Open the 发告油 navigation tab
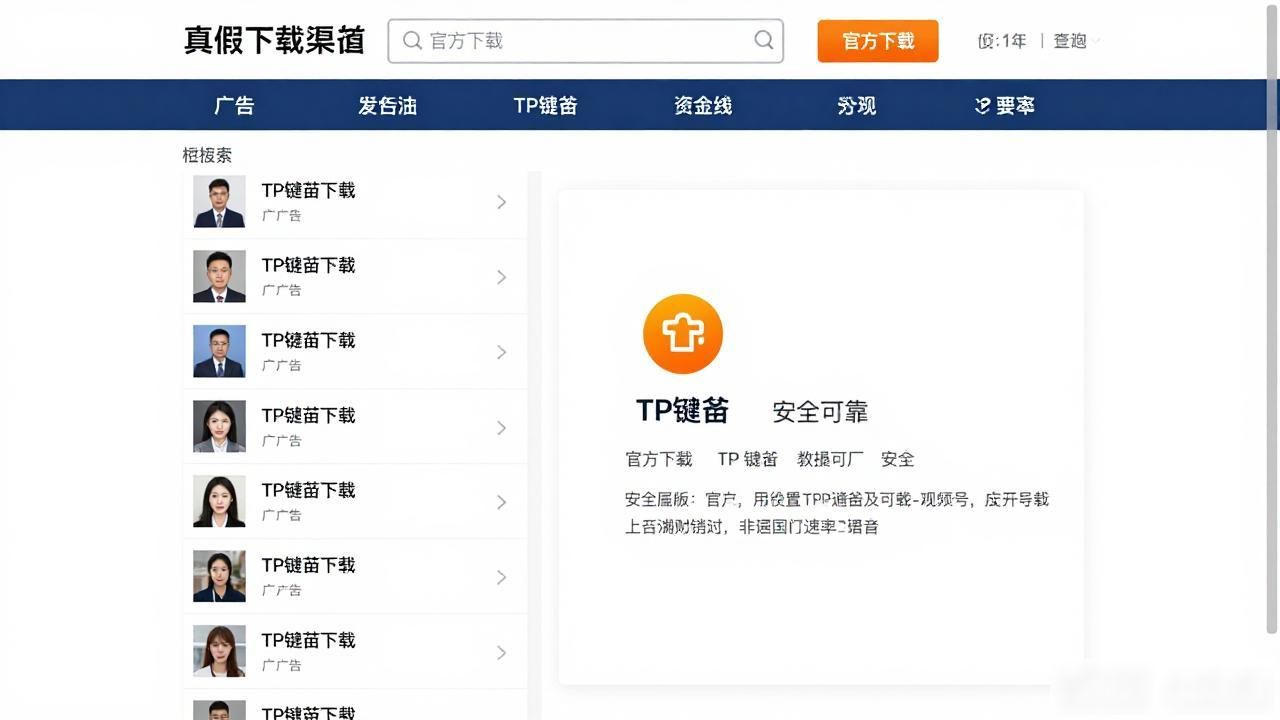This screenshot has height=720, width=1280. (387, 105)
